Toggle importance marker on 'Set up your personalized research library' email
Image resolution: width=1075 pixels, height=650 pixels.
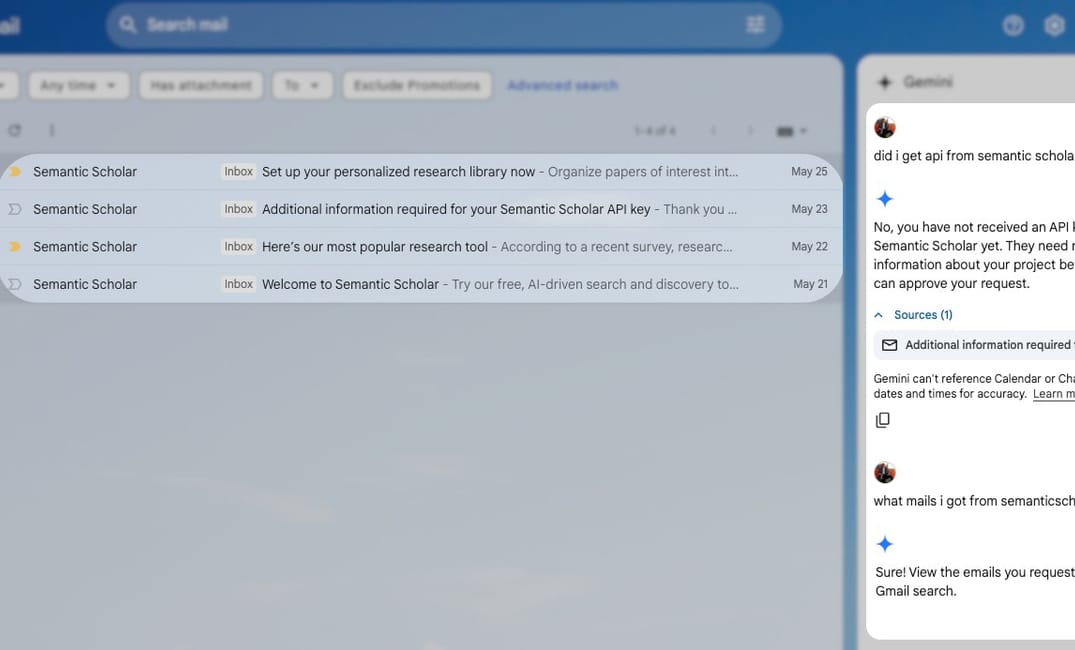tap(14, 171)
